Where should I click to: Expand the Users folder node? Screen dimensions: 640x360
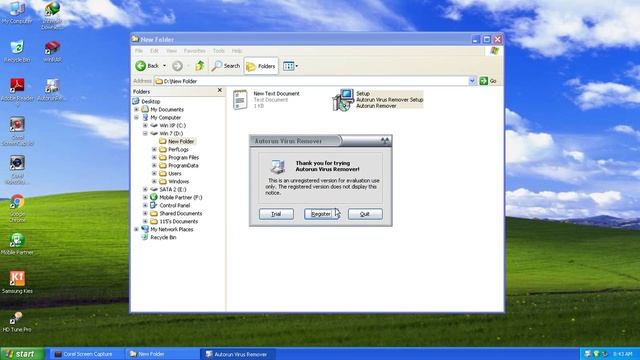coord(154,173)
